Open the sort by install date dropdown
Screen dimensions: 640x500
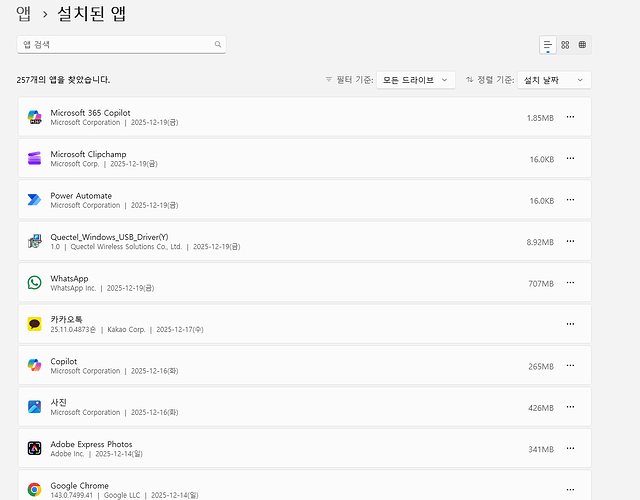coord(555,80)
